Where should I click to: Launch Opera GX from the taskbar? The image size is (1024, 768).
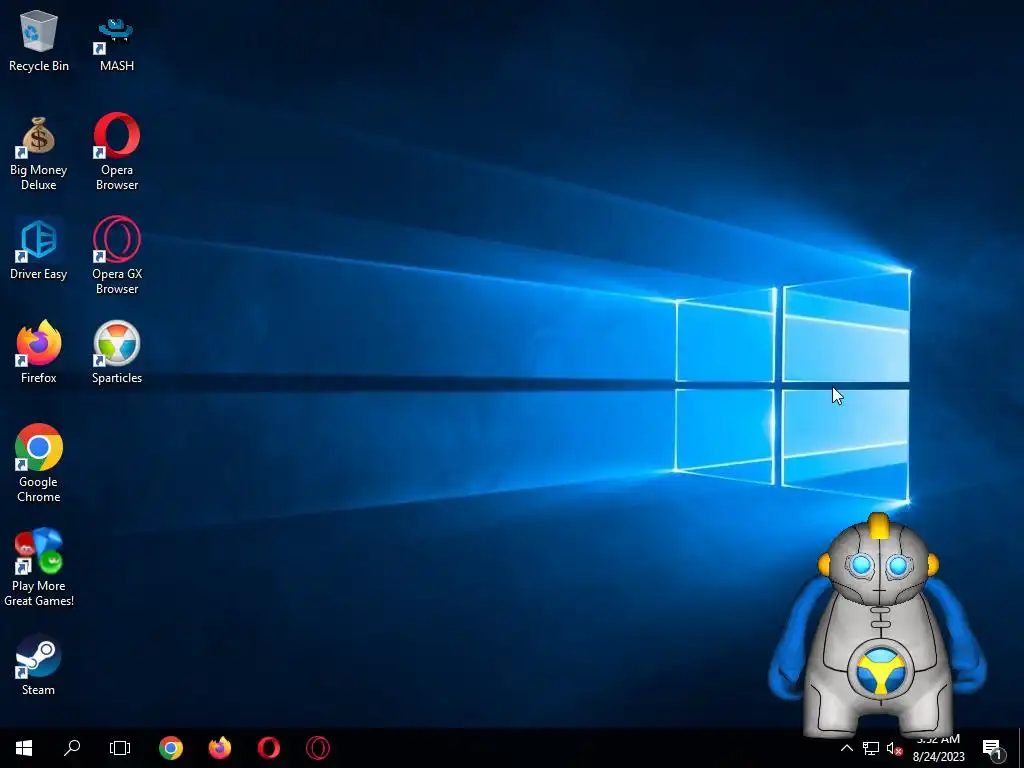[318, 748]
